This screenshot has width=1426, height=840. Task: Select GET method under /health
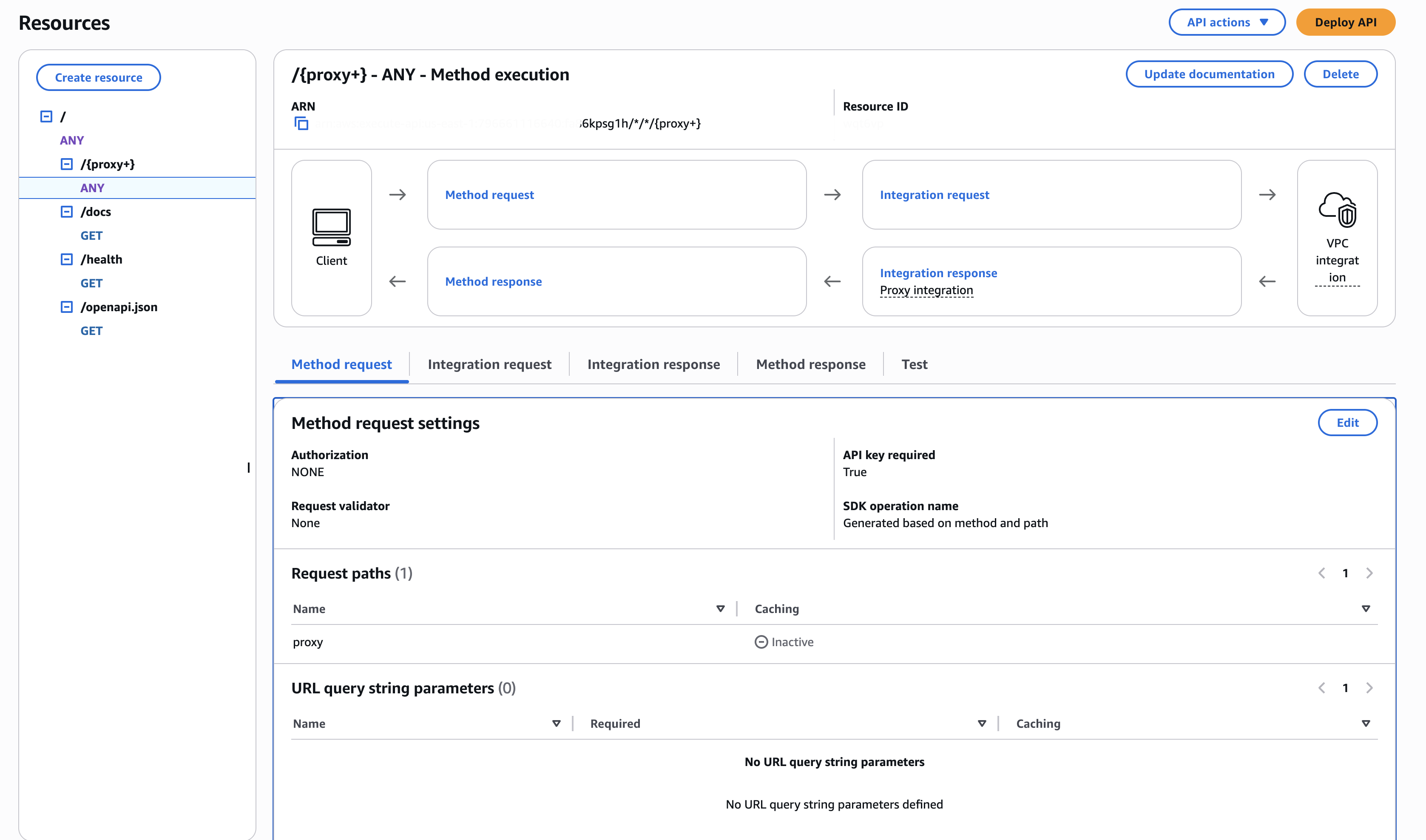click(x=91, y=284)
